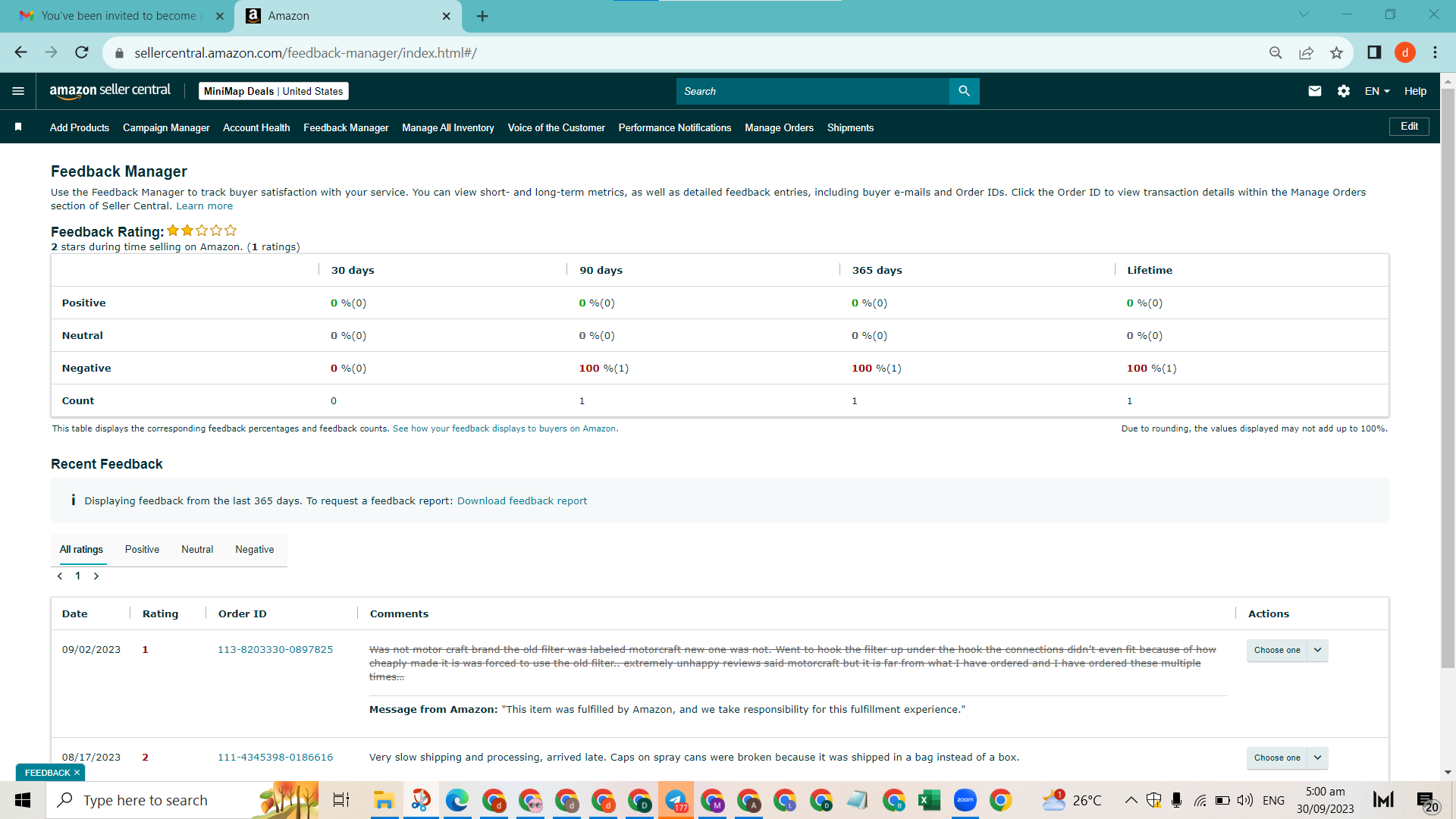The height and width of the screenshot is (819, 1456).
Task: Open the Seller Central hamburger menu
Action: coord(18,91)
